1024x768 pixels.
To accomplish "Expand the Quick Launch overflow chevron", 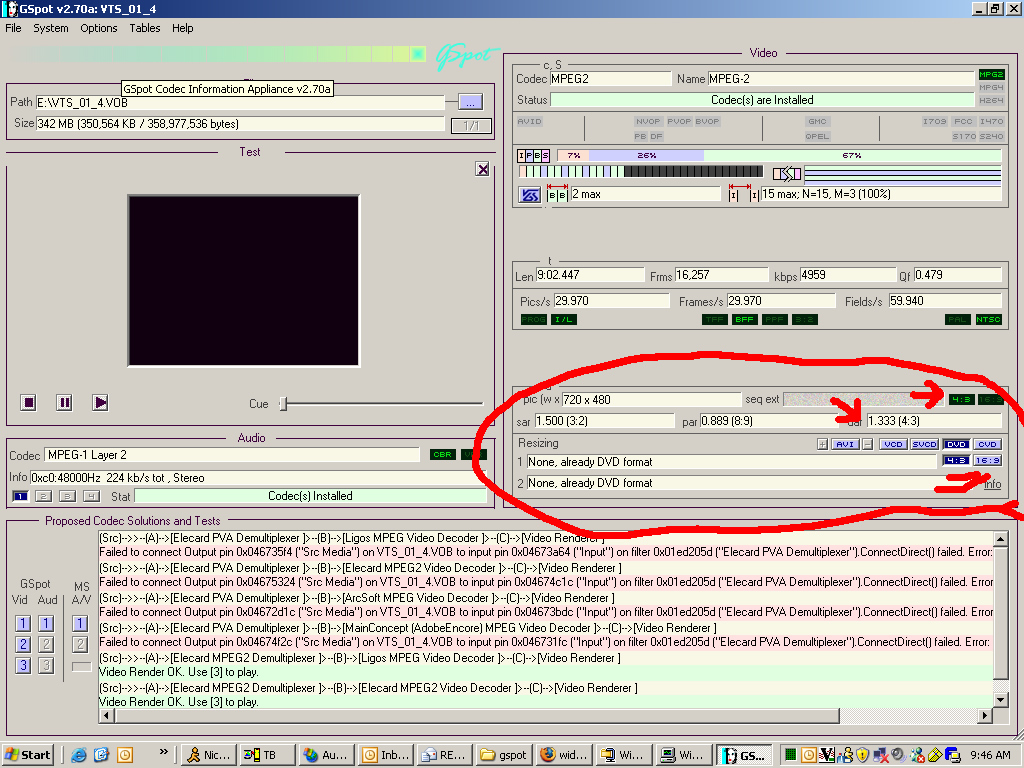I will (x=163, y=751).
